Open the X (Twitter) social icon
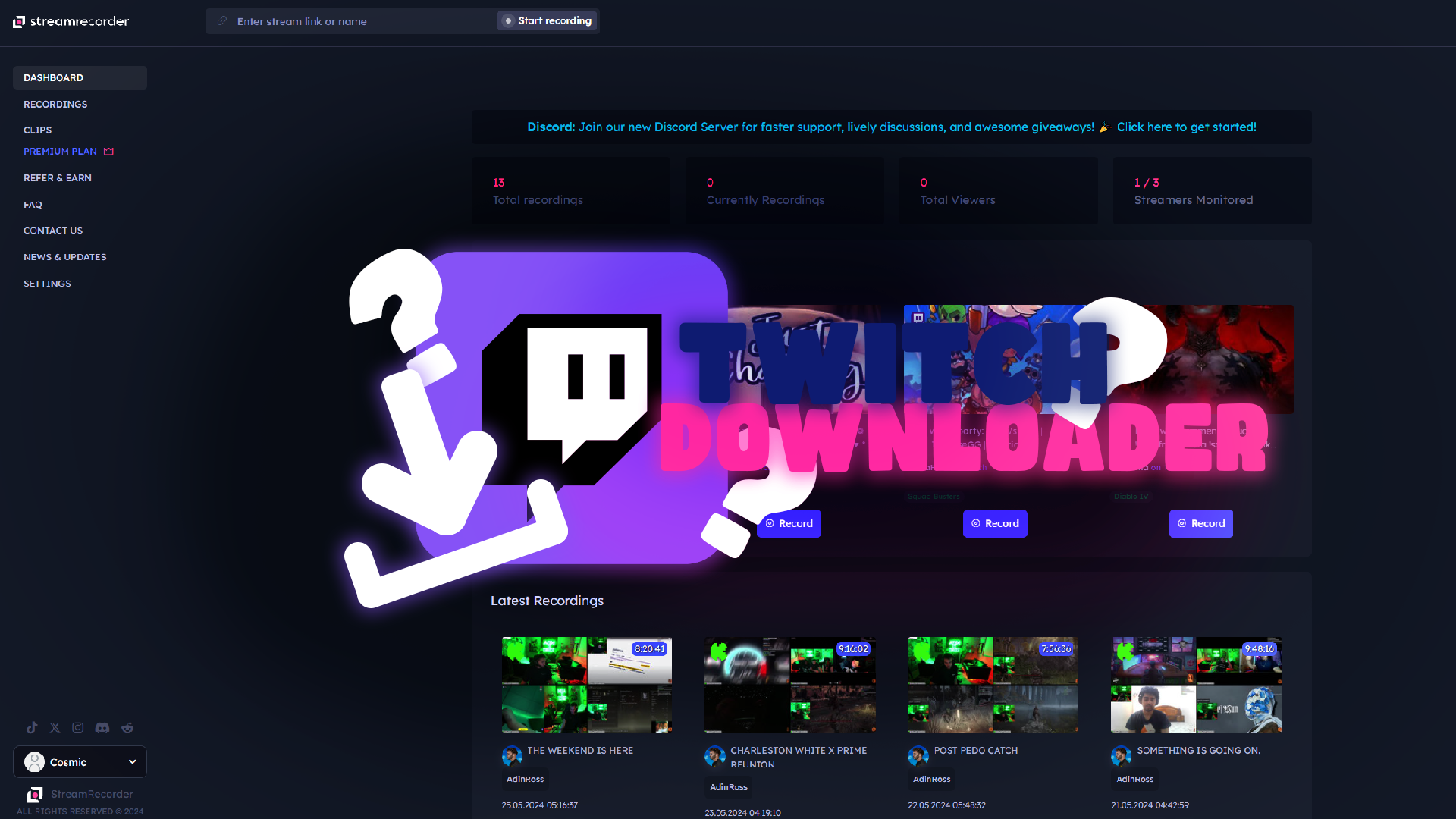Image resolution: width=1456 pixels, height=819 pixels. coord(55,727)
